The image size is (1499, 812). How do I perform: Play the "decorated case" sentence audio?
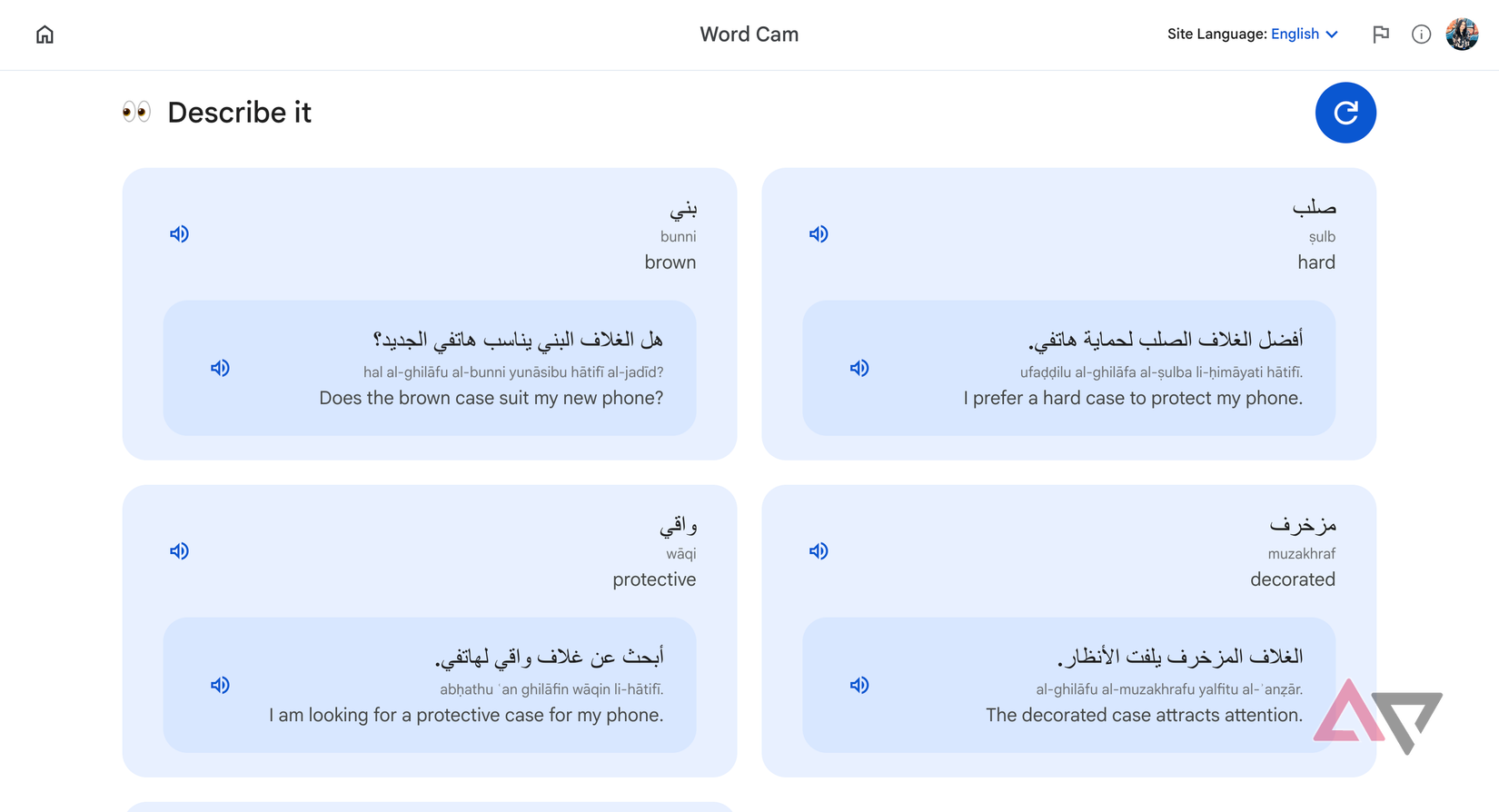[859, 685]
